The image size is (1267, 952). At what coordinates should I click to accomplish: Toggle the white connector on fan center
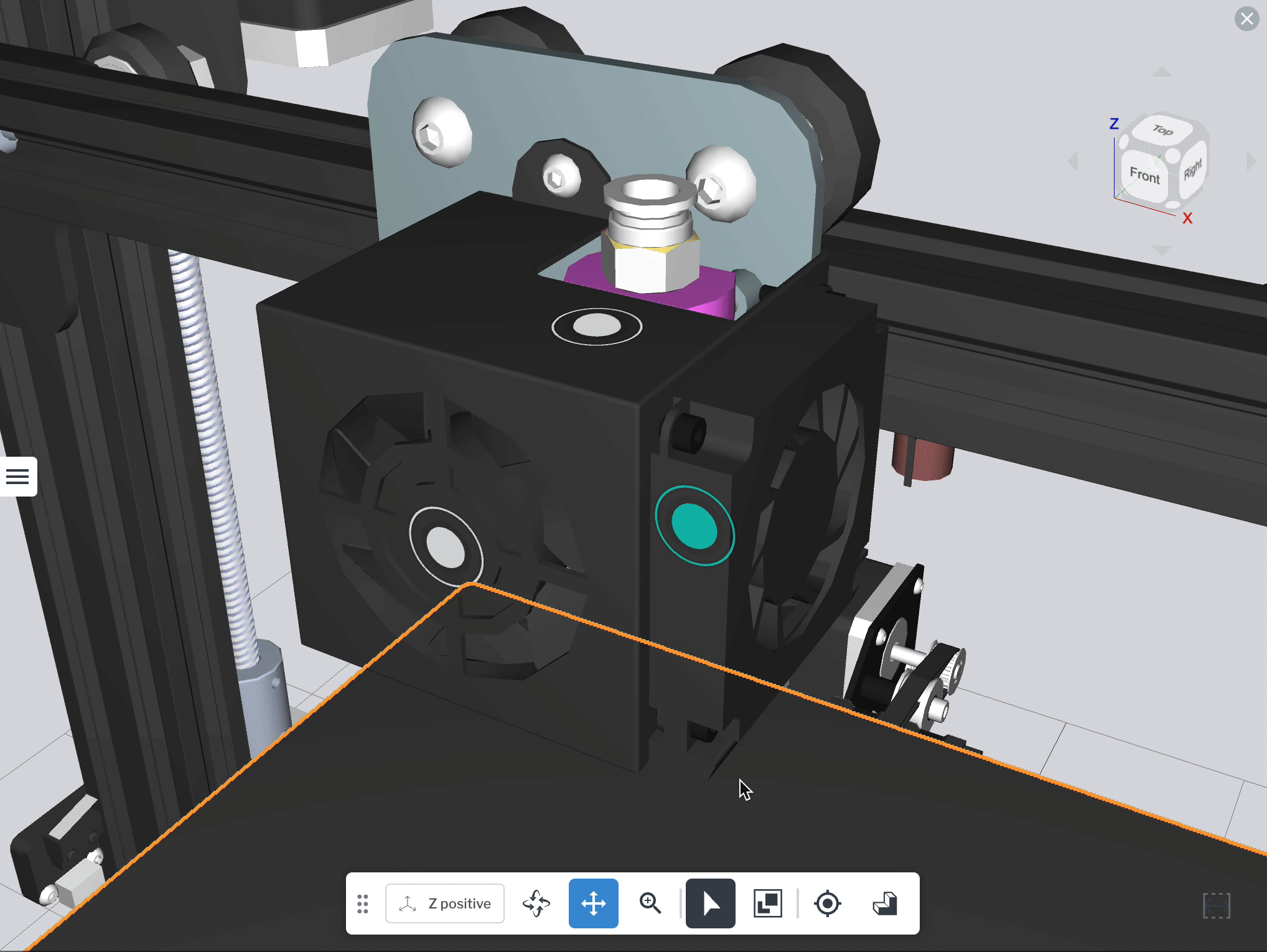pyautogui.click(x=446, y=547)
